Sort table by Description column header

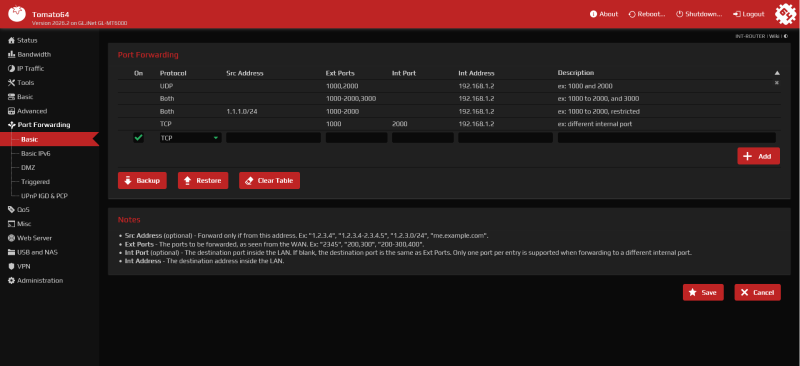(576, 73)
